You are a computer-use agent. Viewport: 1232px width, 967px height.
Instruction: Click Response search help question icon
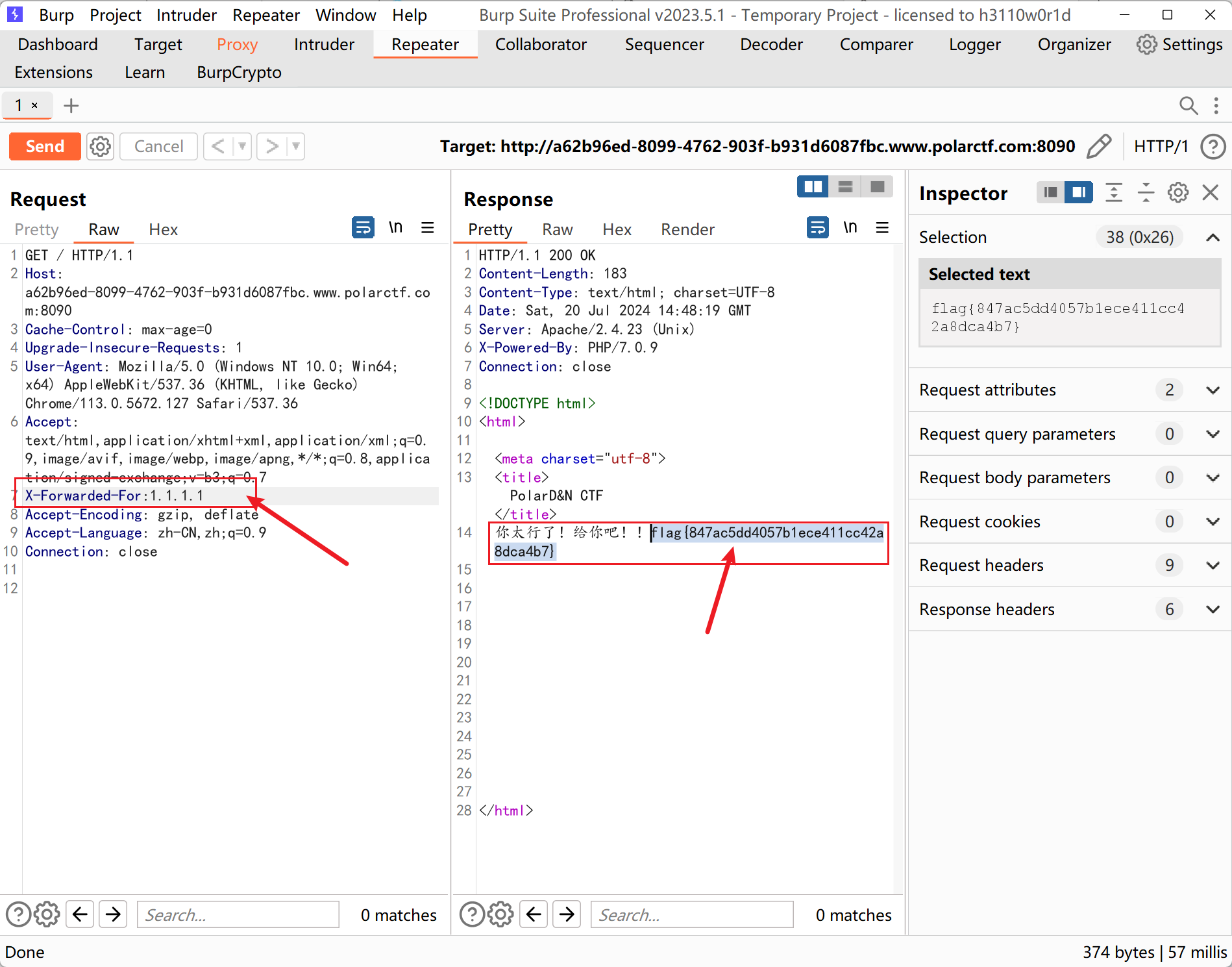[x=472, y=914]
